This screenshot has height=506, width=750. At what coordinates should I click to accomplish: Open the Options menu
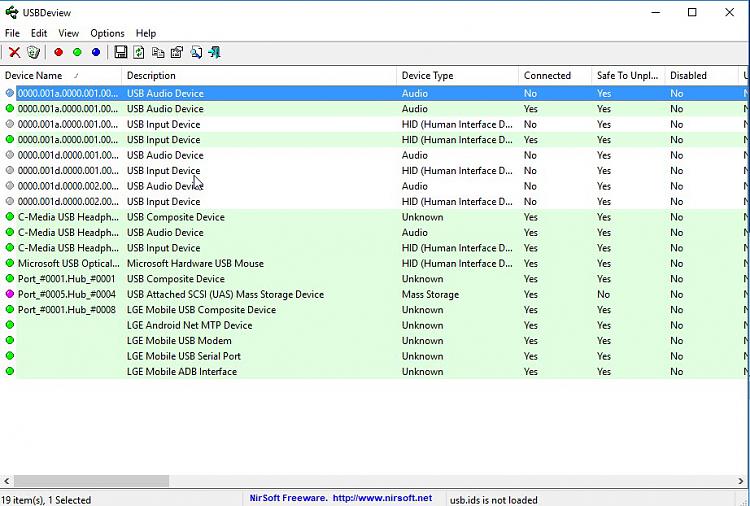107,33
